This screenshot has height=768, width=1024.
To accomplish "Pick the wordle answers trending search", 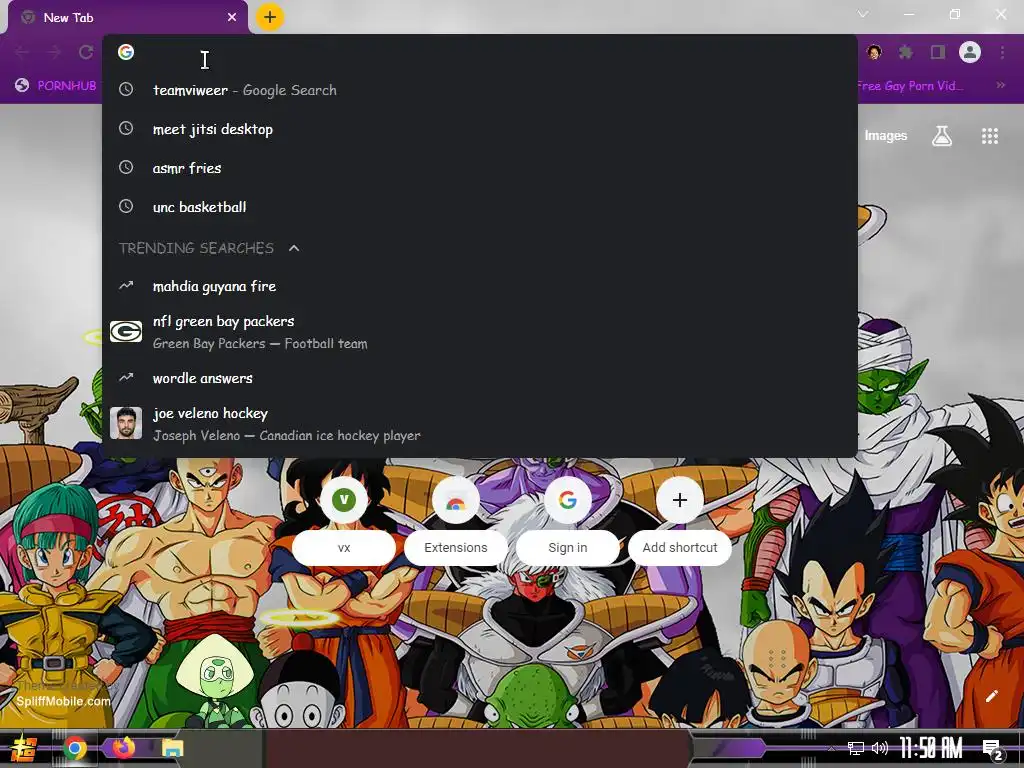I will pyautogui.click(x=479, y=378).
